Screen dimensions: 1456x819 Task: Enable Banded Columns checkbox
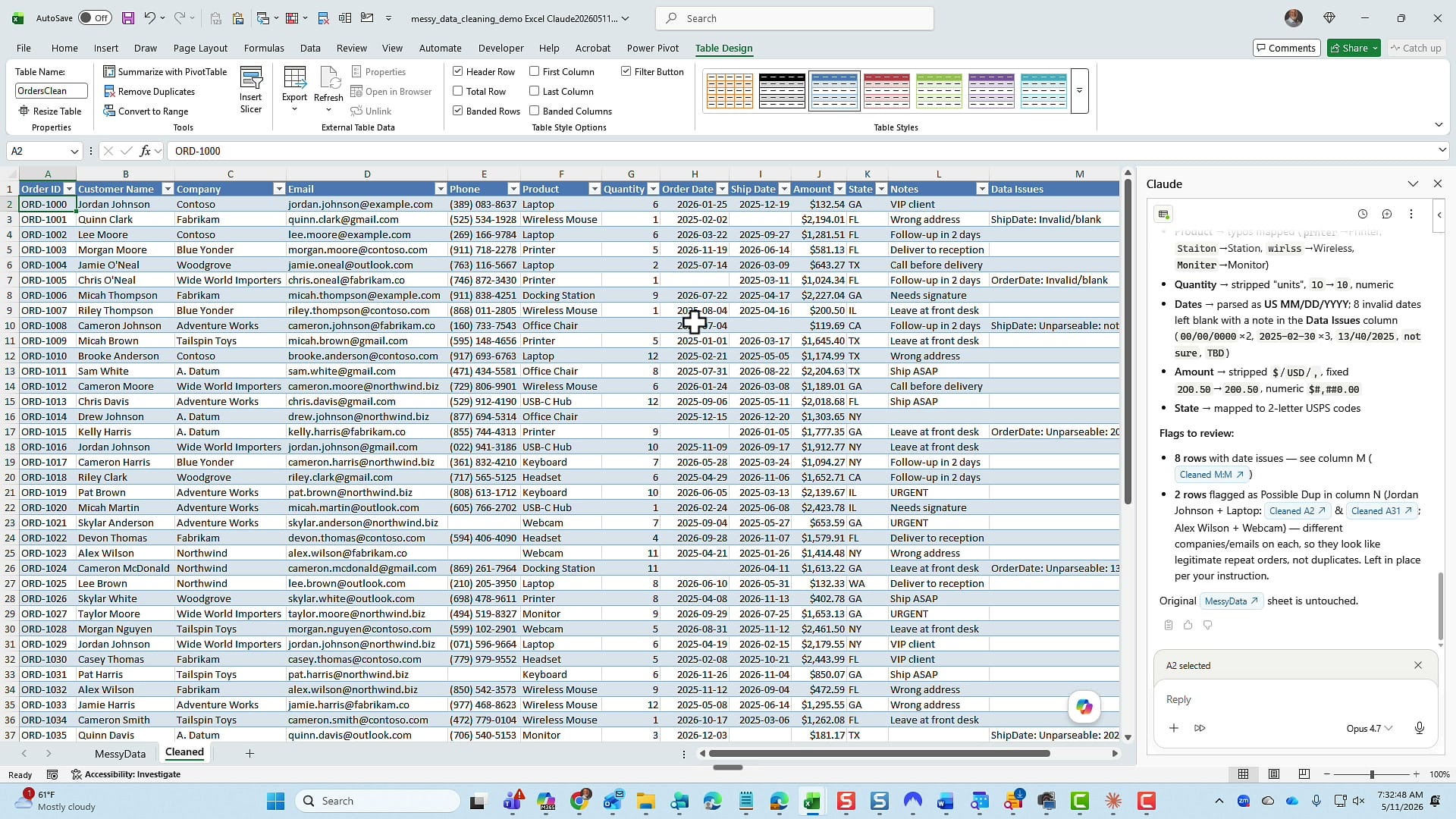534,111
